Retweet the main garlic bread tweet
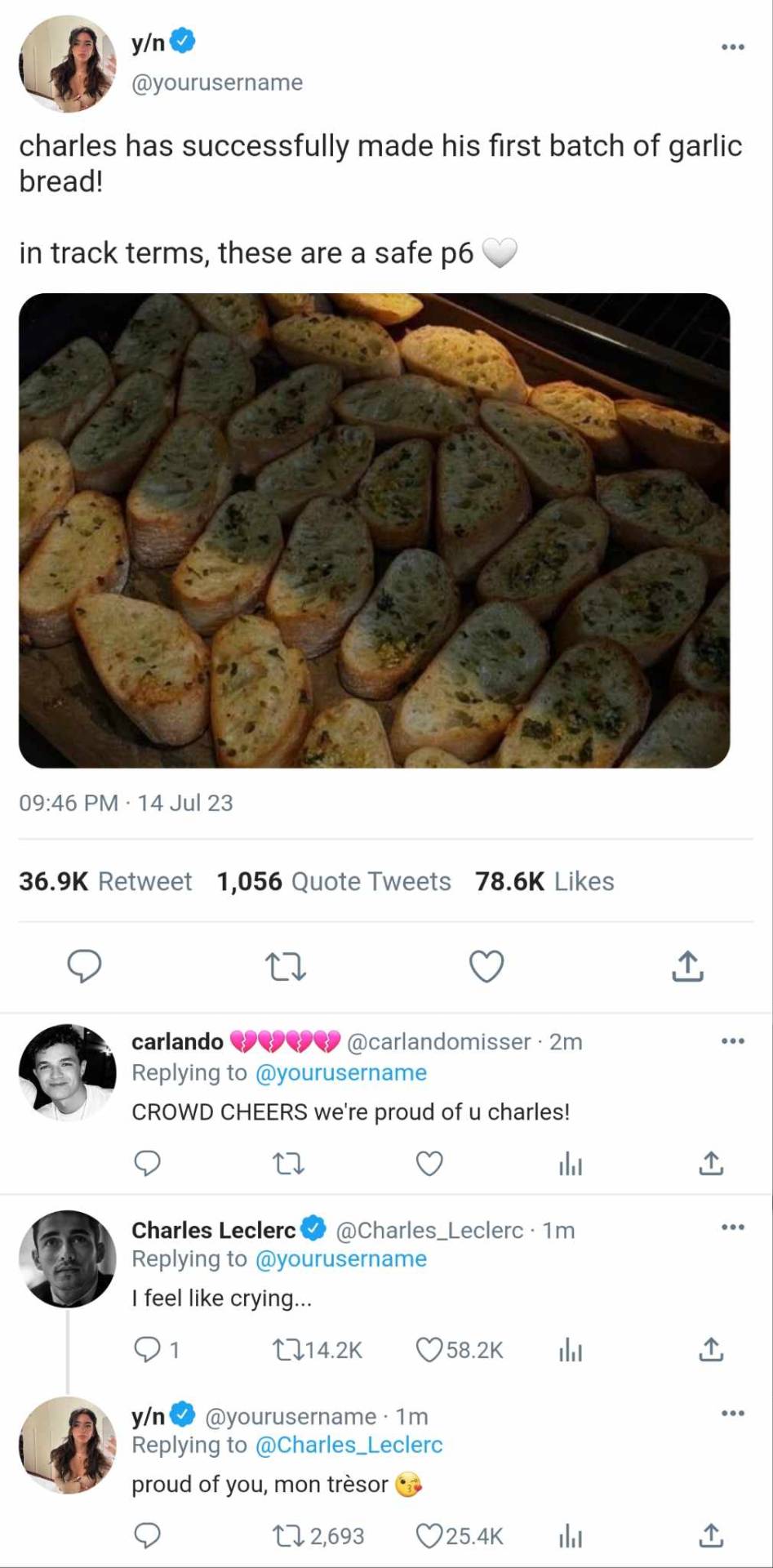Image resolution: width=773 pixels, height=1568 pixels. coord(286,967)
